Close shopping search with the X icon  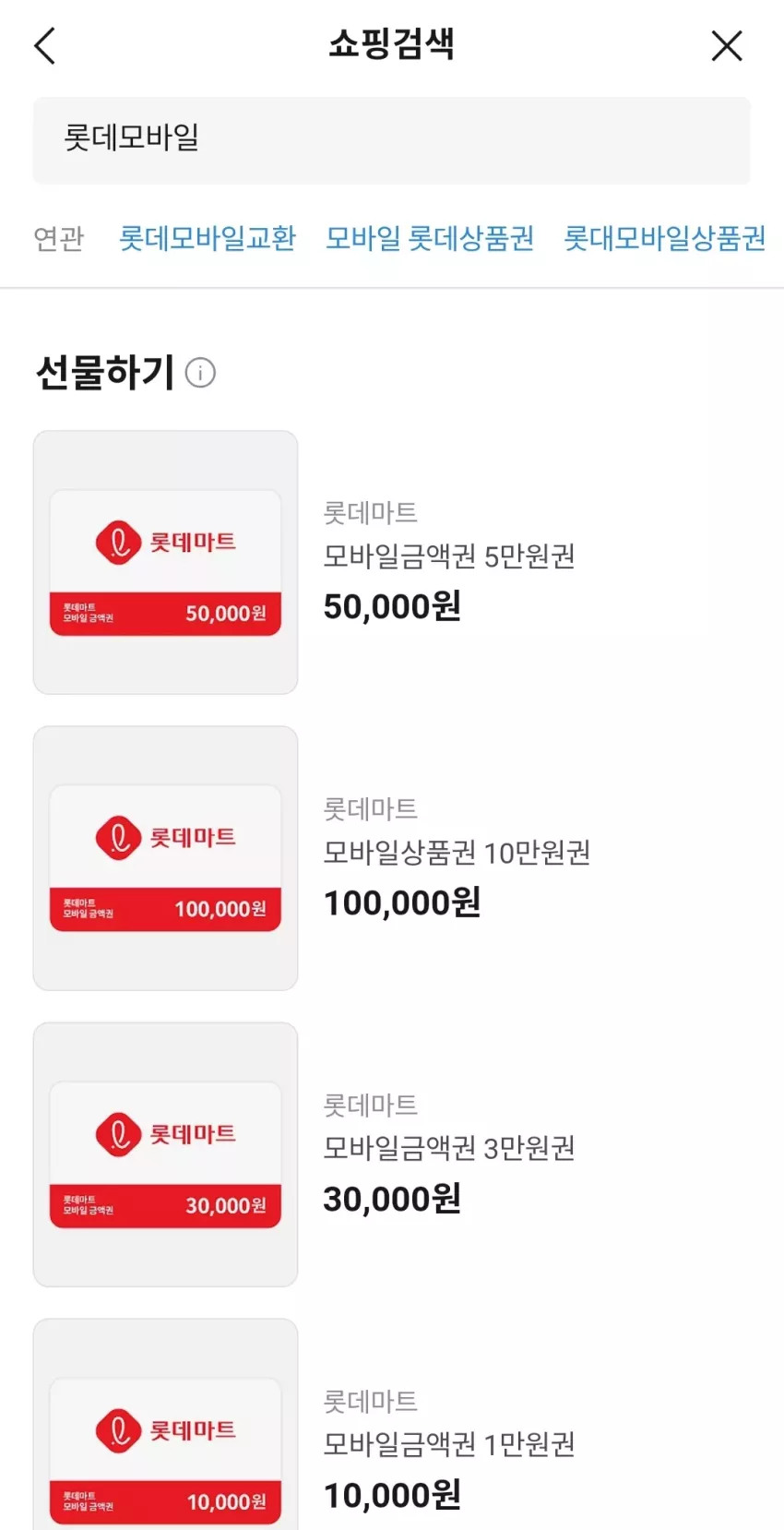(727, 46)
